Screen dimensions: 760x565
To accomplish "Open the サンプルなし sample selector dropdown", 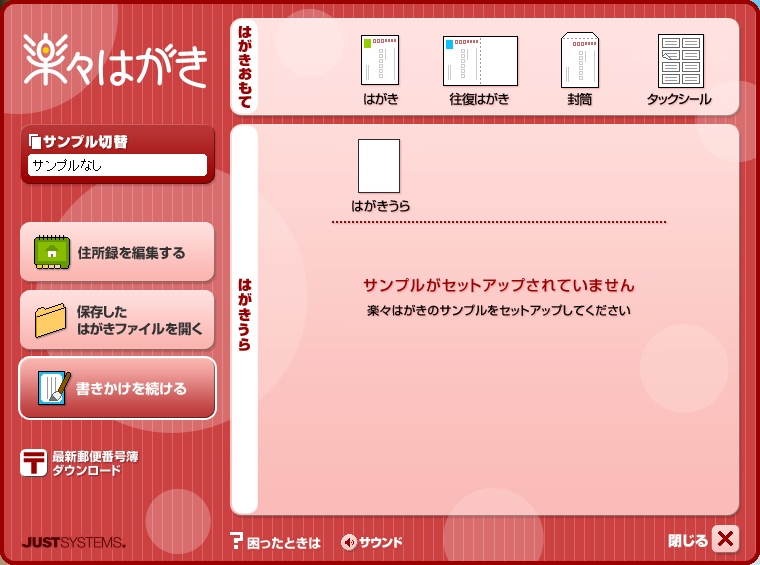I will [x=117, y=165].
